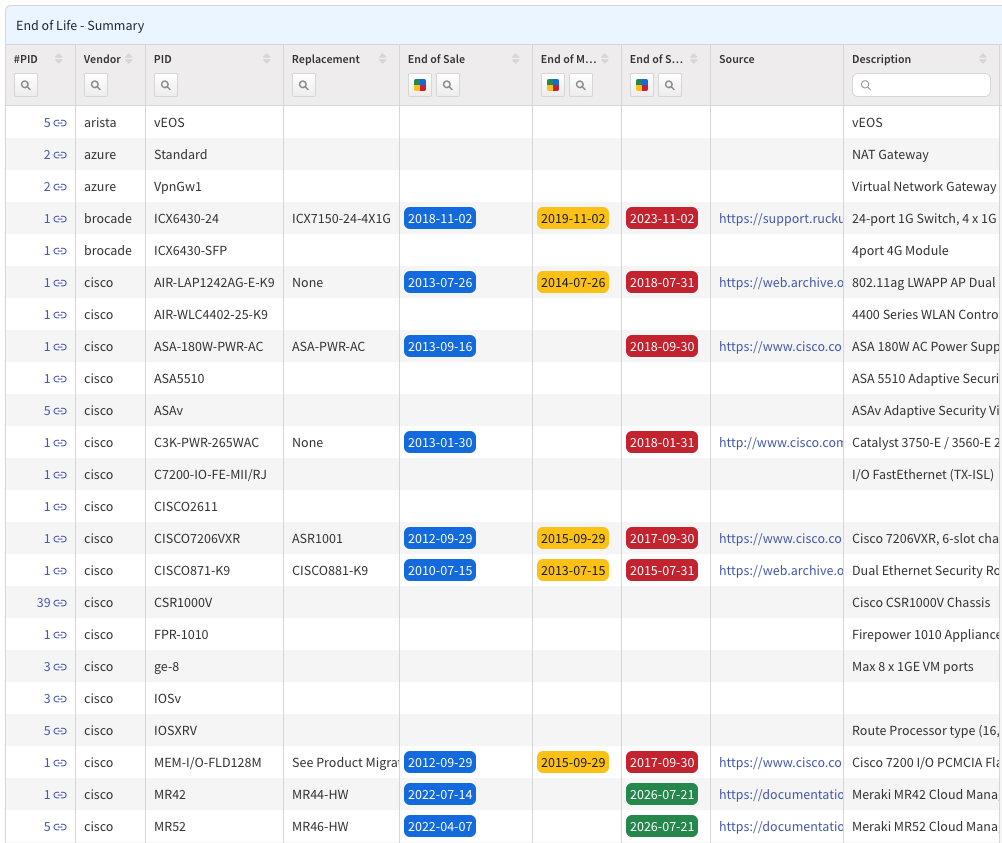Open the support.ruckus source link for ICX6430-24
The image size is (1002, 843).
point(780,219)
